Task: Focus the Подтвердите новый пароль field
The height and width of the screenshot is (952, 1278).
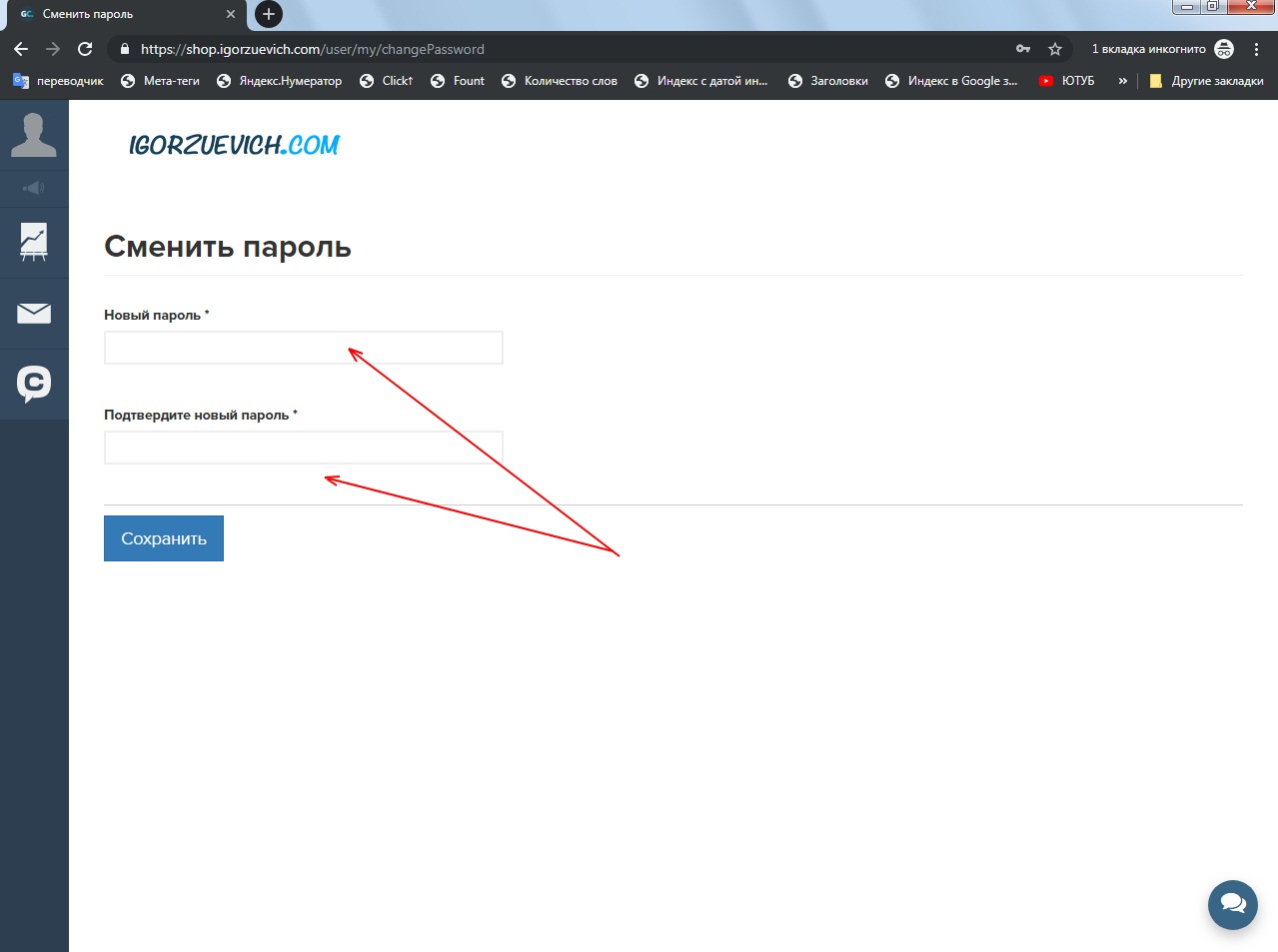Action: coord(304,448)
